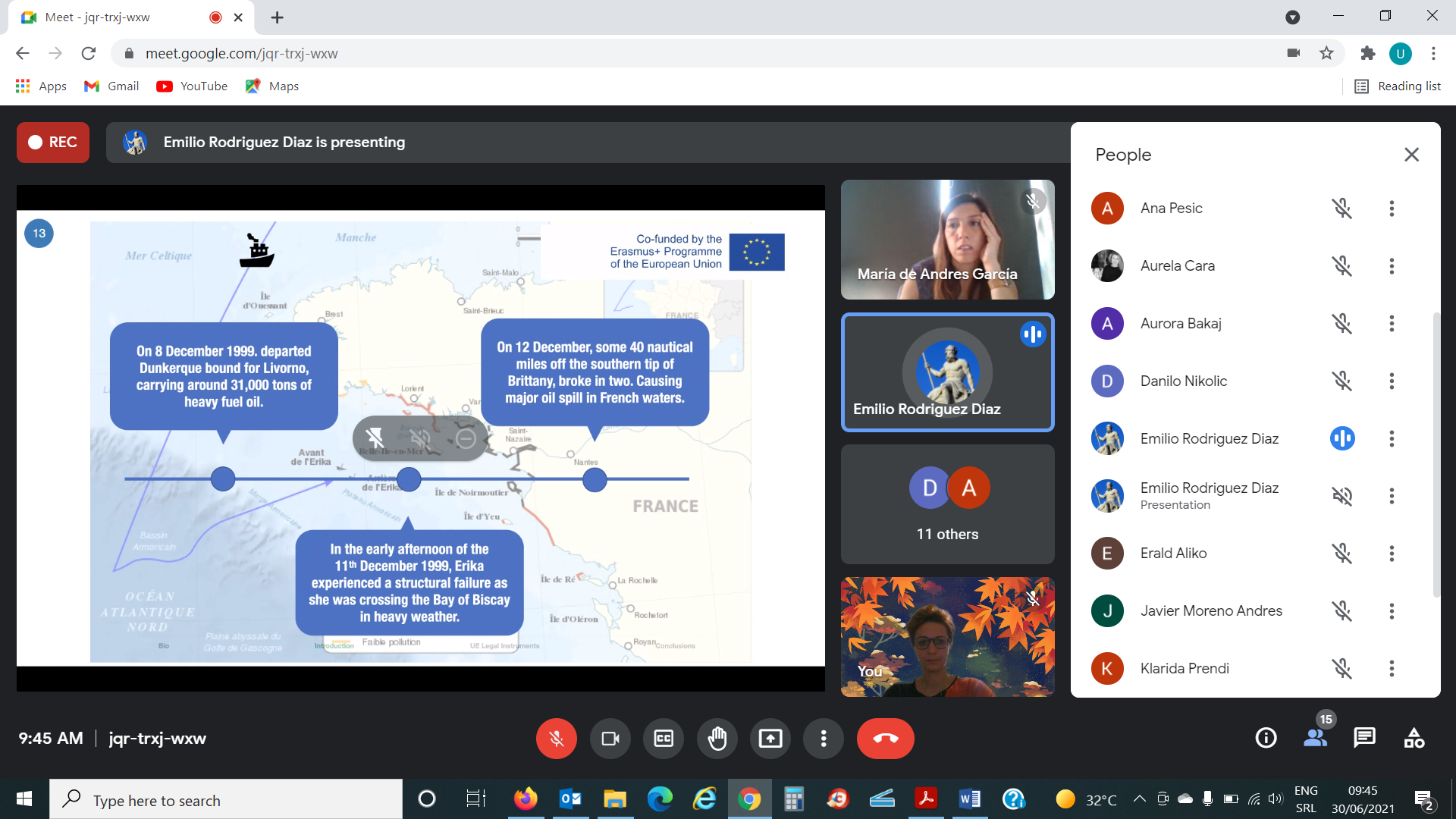The height and width of the screenshot is (819, 1456).
Task: Open the 11 others tile
Action: (947, 504)
